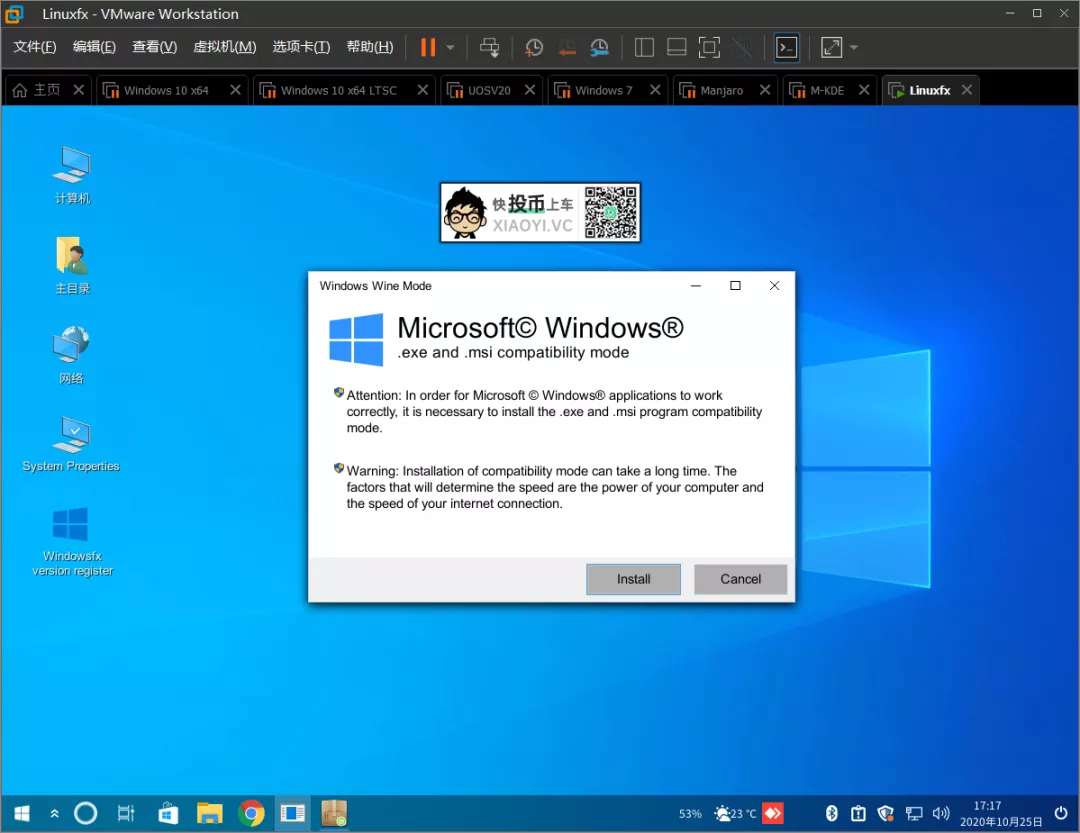Open the 虚拟机(M) menu
The height and width of the screenshot is (833, 1080).
(225, 46)
